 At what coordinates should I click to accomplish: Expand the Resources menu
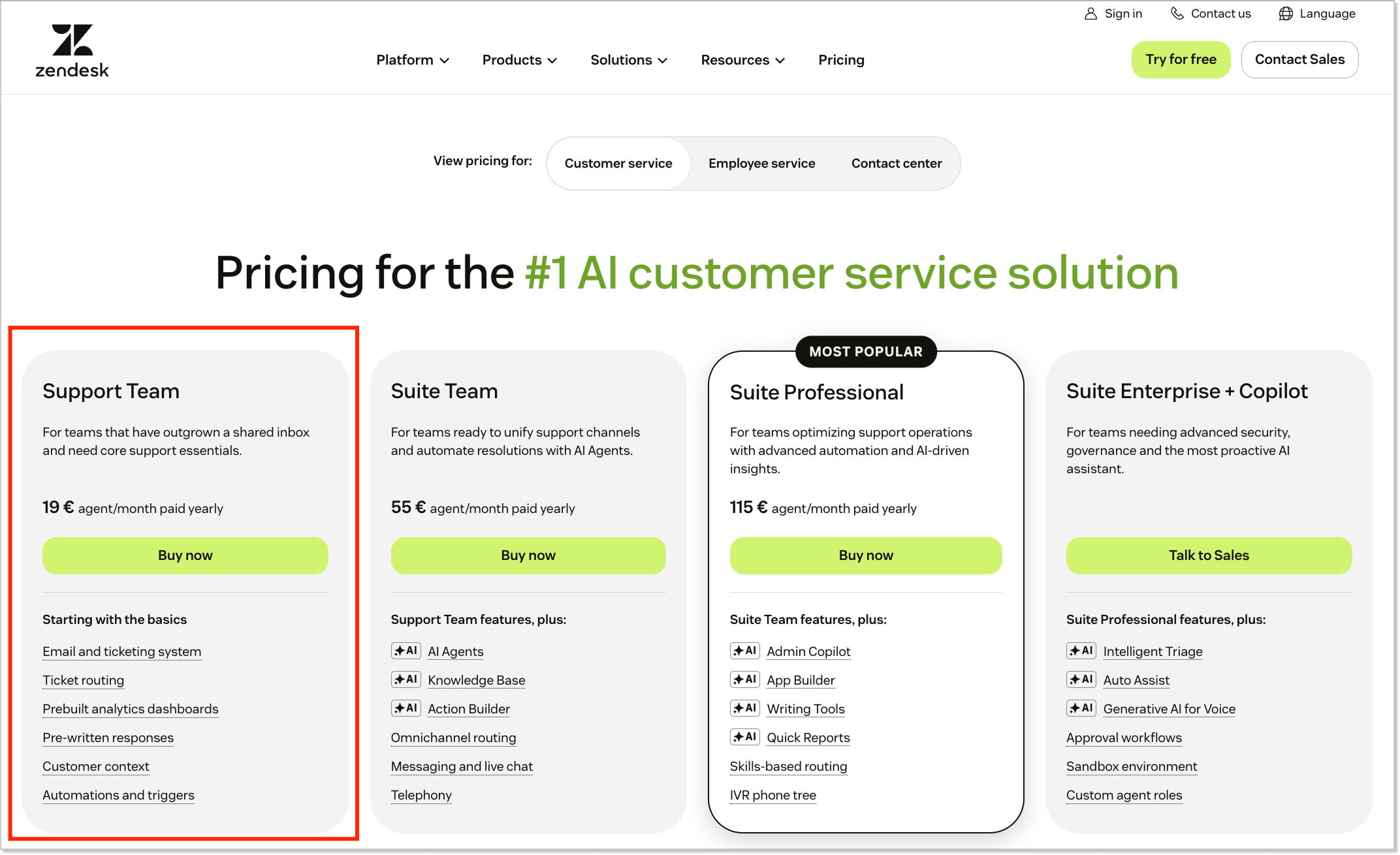tap(743, 60)
